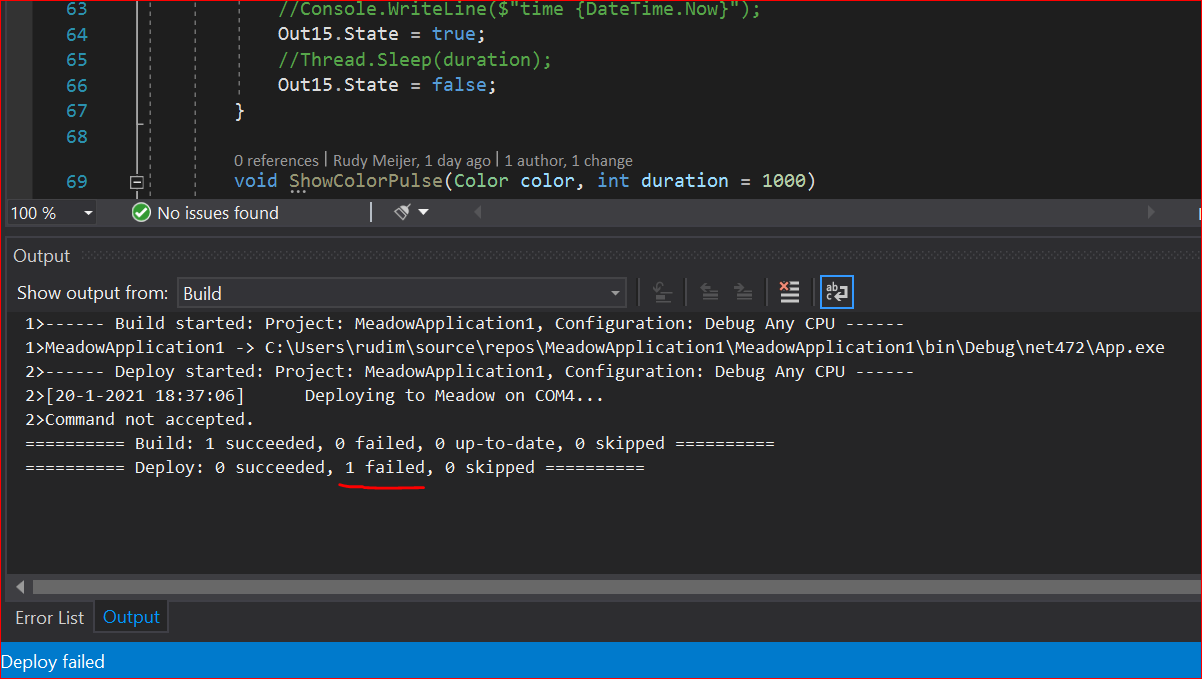The image size is (1202, 679).
Task: Click the Find Message in Code icon
Action: pos(662,291)
